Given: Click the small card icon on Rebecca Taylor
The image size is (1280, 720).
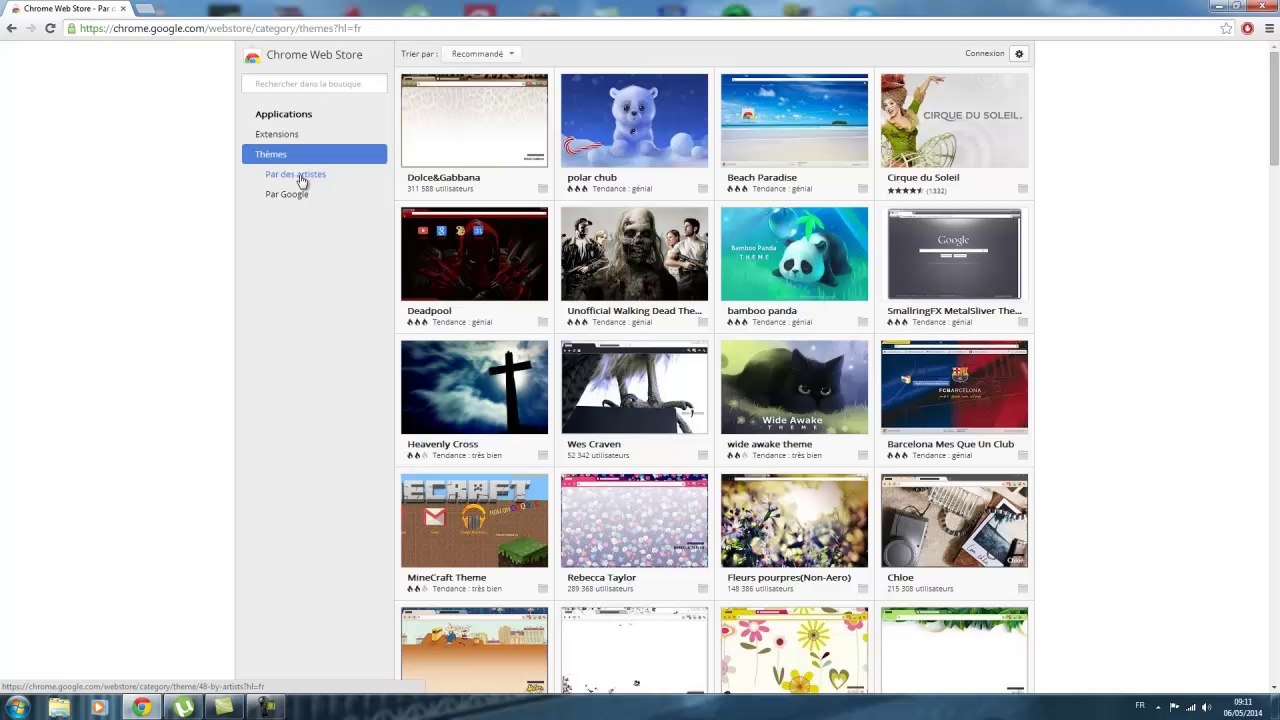Looking at the screenshot, I should [x=702, y=589].
